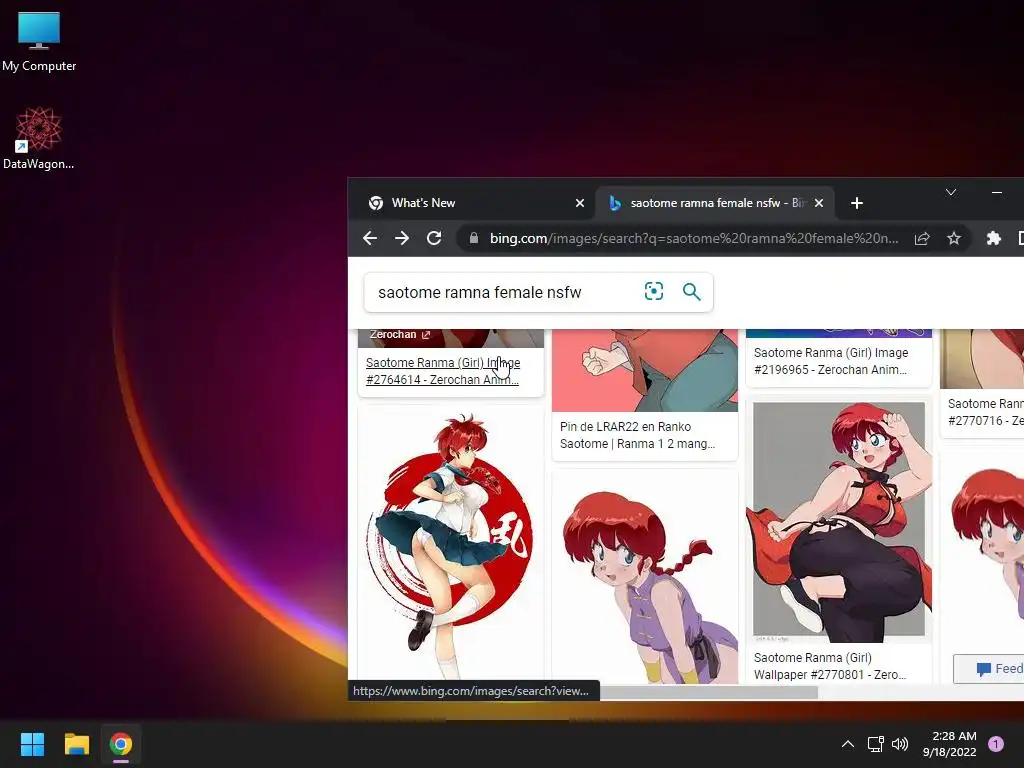1024x768 pixels.
Task: Go back in Chrome
Action: (370, 238)
